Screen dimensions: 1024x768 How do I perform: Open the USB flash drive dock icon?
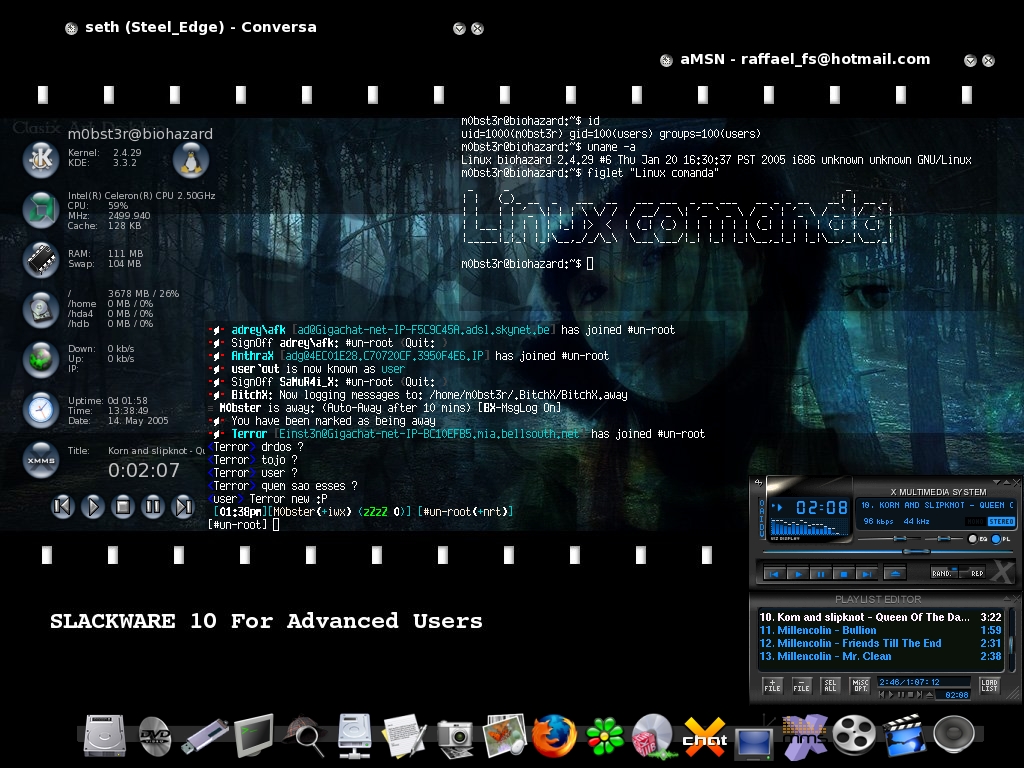[x=204, y=737]
